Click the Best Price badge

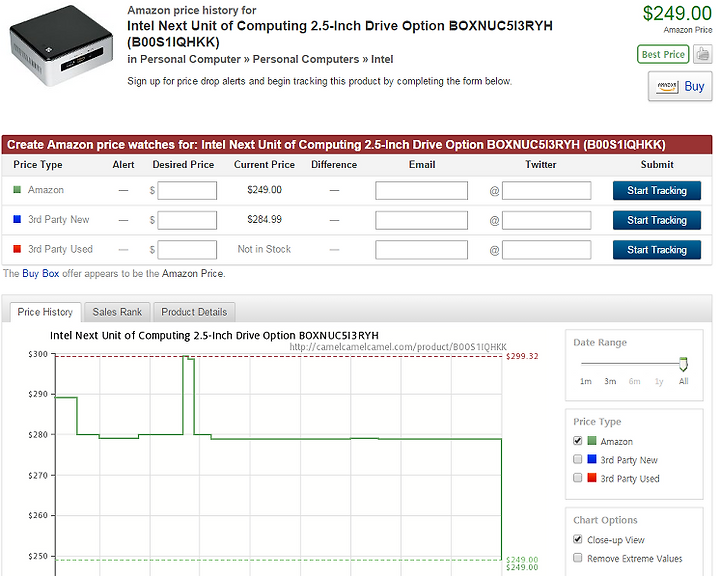coord(663,54)
